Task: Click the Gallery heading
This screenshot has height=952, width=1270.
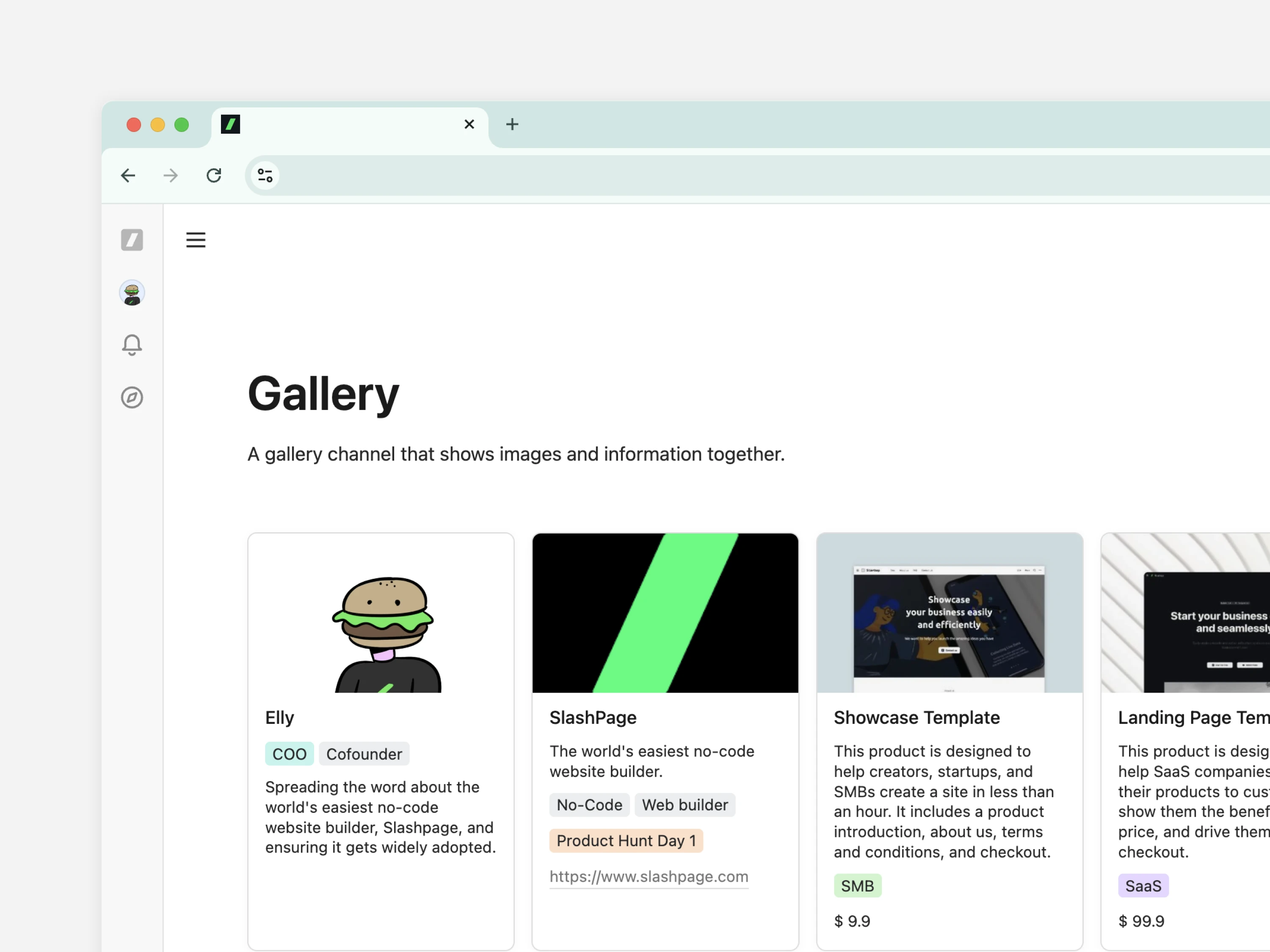Action: (323, 395)
